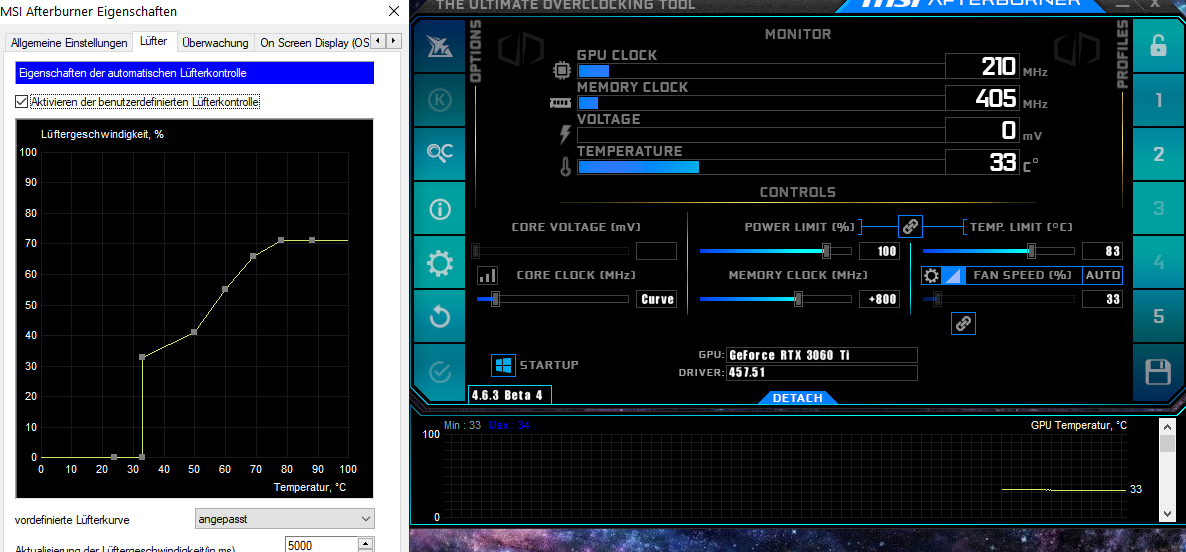
Task: Select the Lüfter tab
Action: click(154, 42)
